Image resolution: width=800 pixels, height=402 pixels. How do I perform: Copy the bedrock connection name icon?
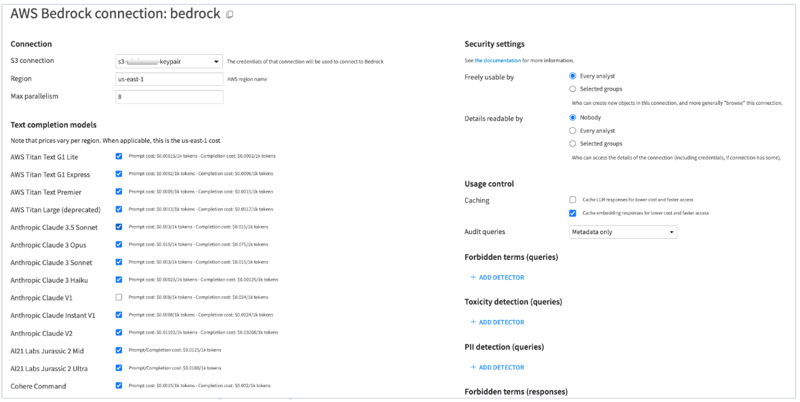(x=230, y=15)
